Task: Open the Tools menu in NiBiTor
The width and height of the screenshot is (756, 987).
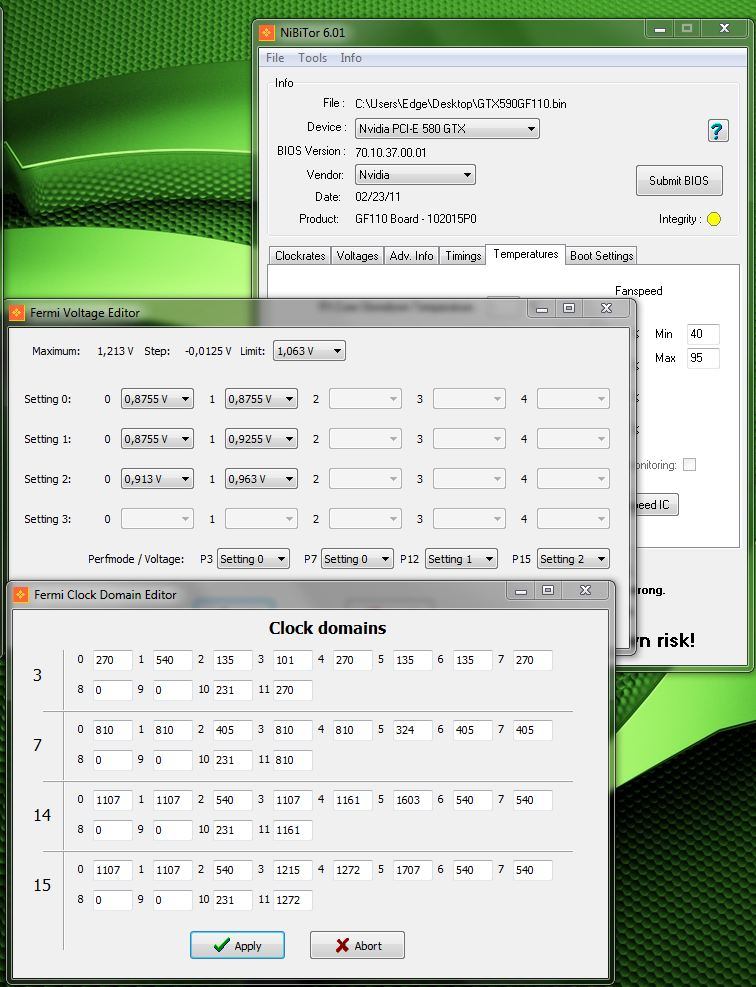Action: point(312,58)
